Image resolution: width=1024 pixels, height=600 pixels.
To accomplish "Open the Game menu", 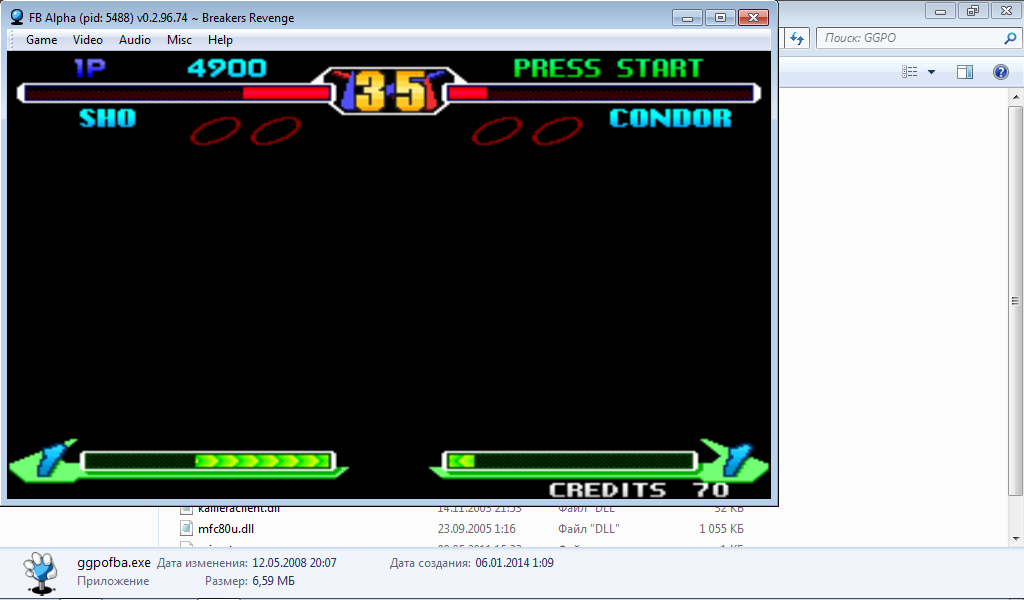I will pos(41,40).
